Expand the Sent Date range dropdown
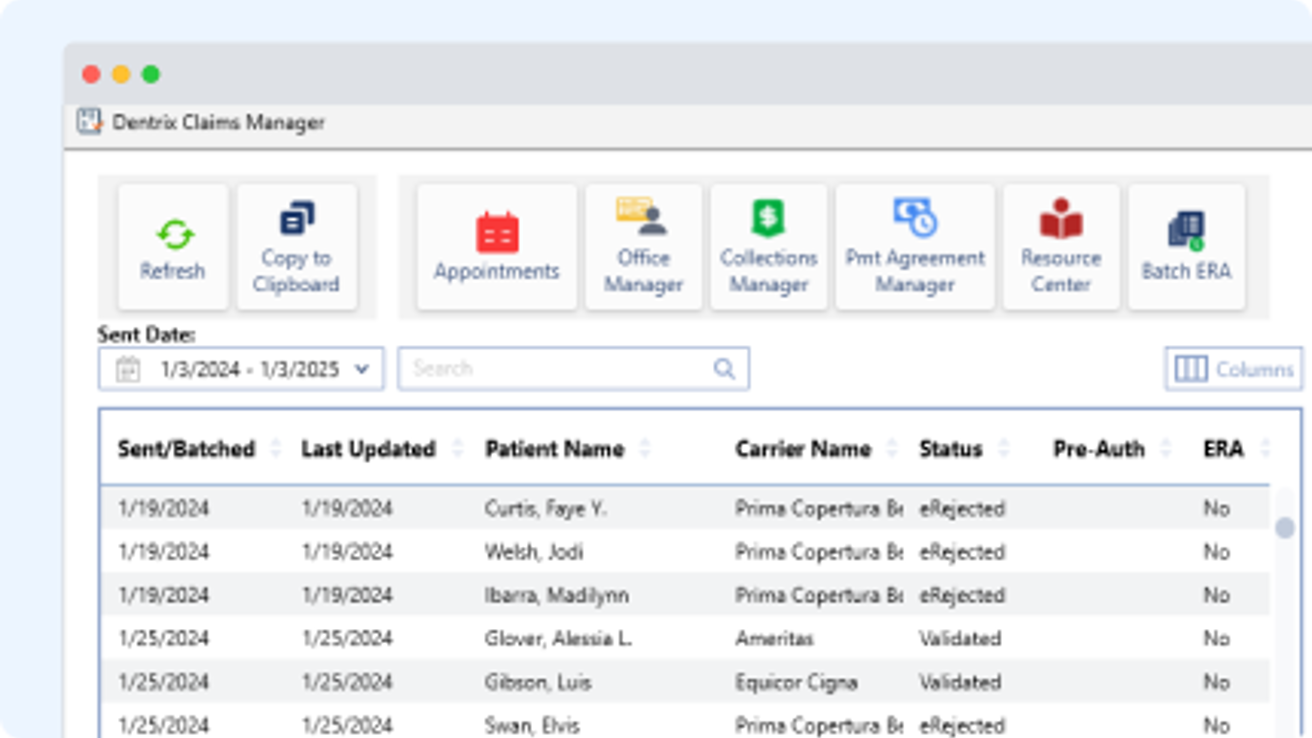The image size is (1312, 738). click(362, 369)
